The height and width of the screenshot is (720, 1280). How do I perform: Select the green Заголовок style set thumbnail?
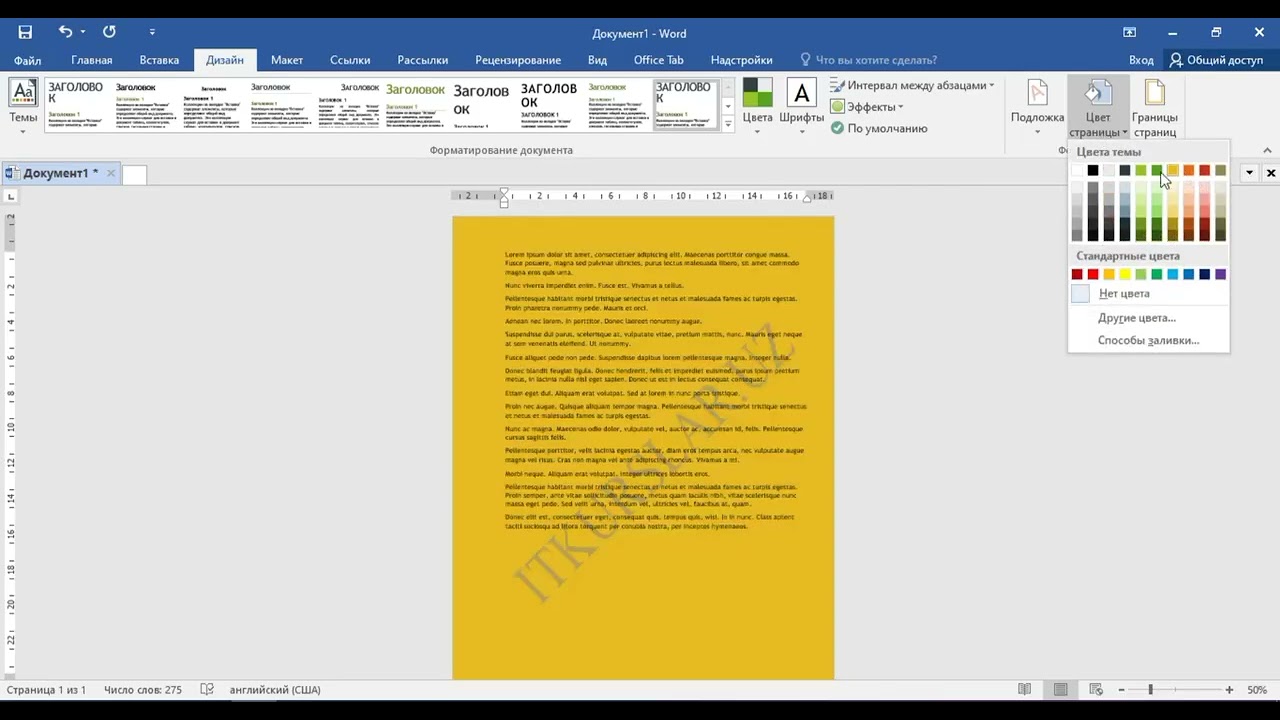[x=414, y=105]
